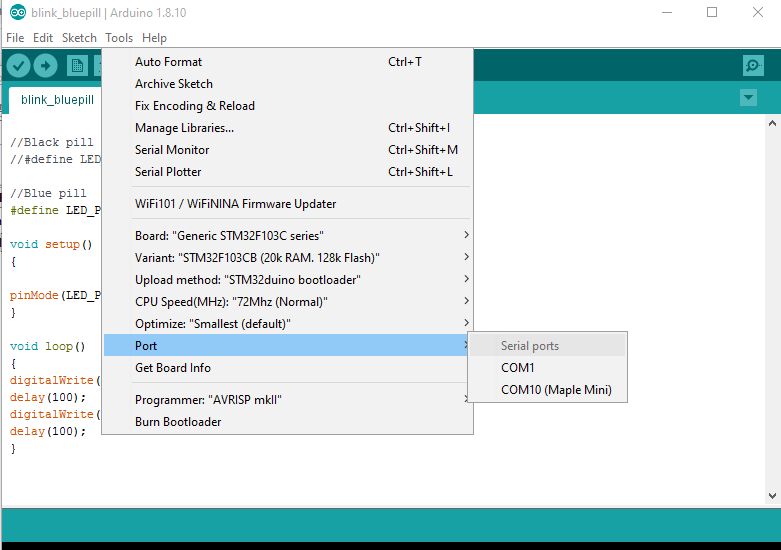Viewport: 781px width, 550px height.
Task: Click the //Blue pill comment line
Action: 48,193
